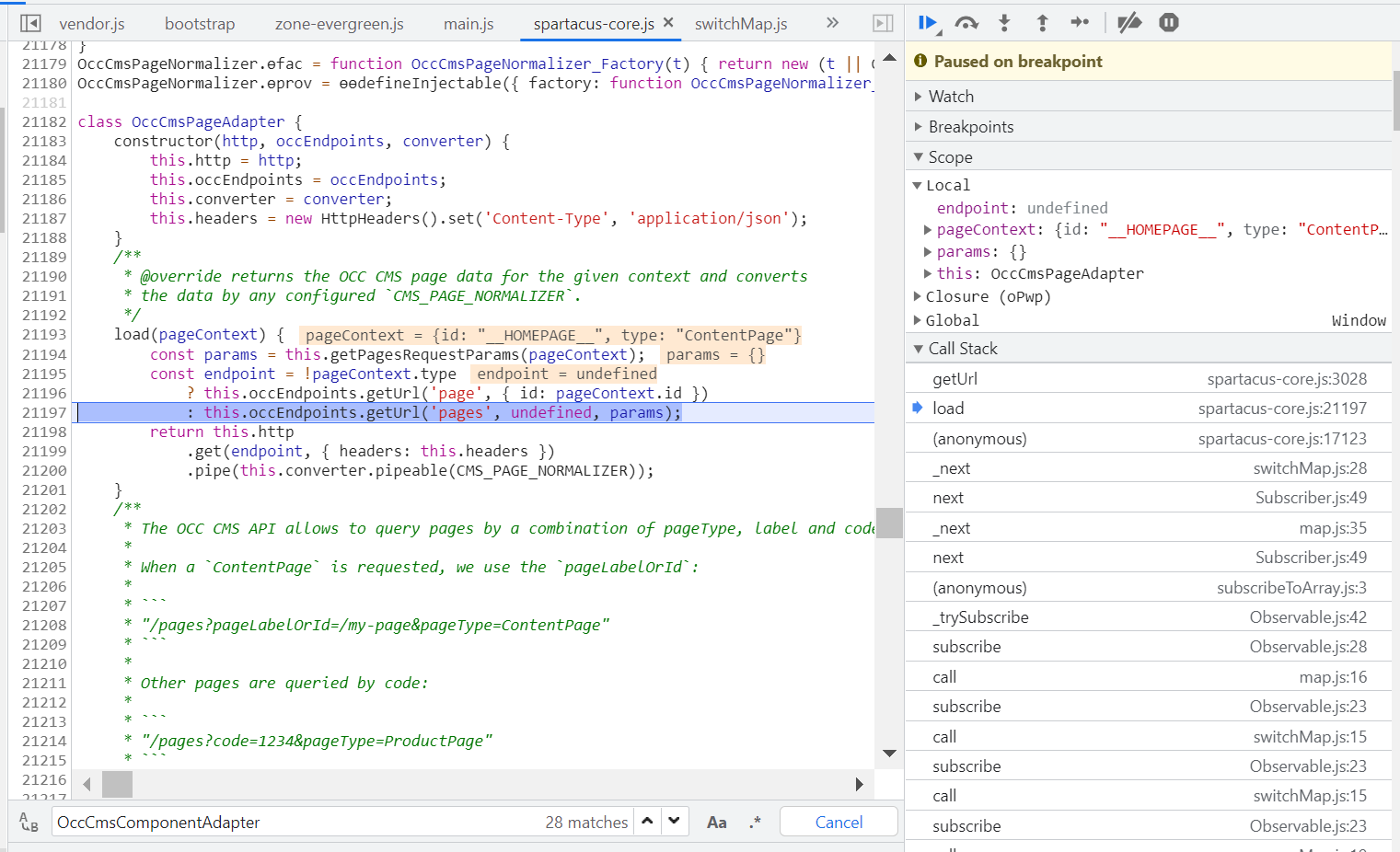The height and width of the screenshot is (852, 1400).
Task: Close the spartacus-core.js tab
Action: pos(668,23)
